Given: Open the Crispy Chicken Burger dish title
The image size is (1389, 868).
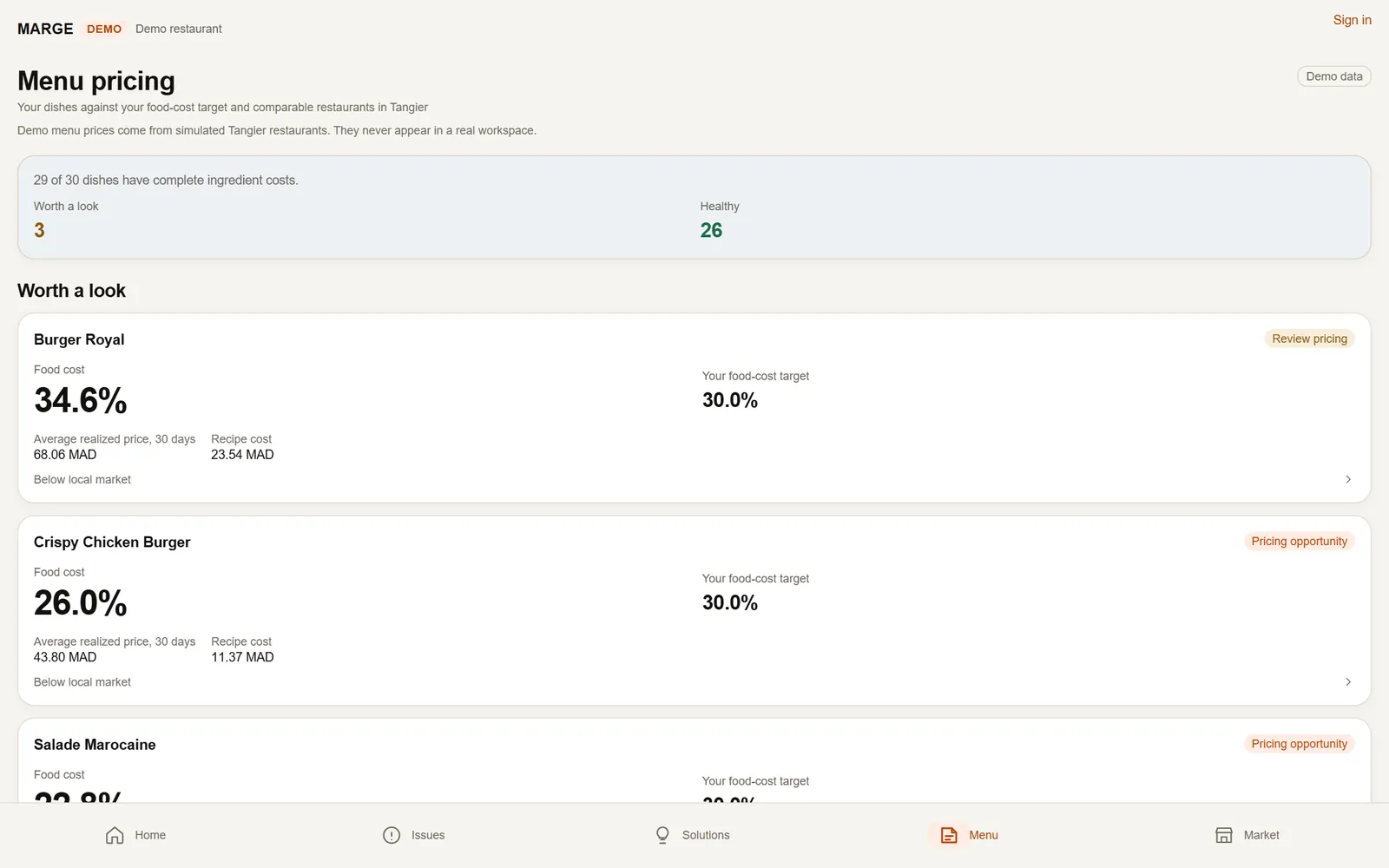Looking at the screenshot, I should coord(112,542).
